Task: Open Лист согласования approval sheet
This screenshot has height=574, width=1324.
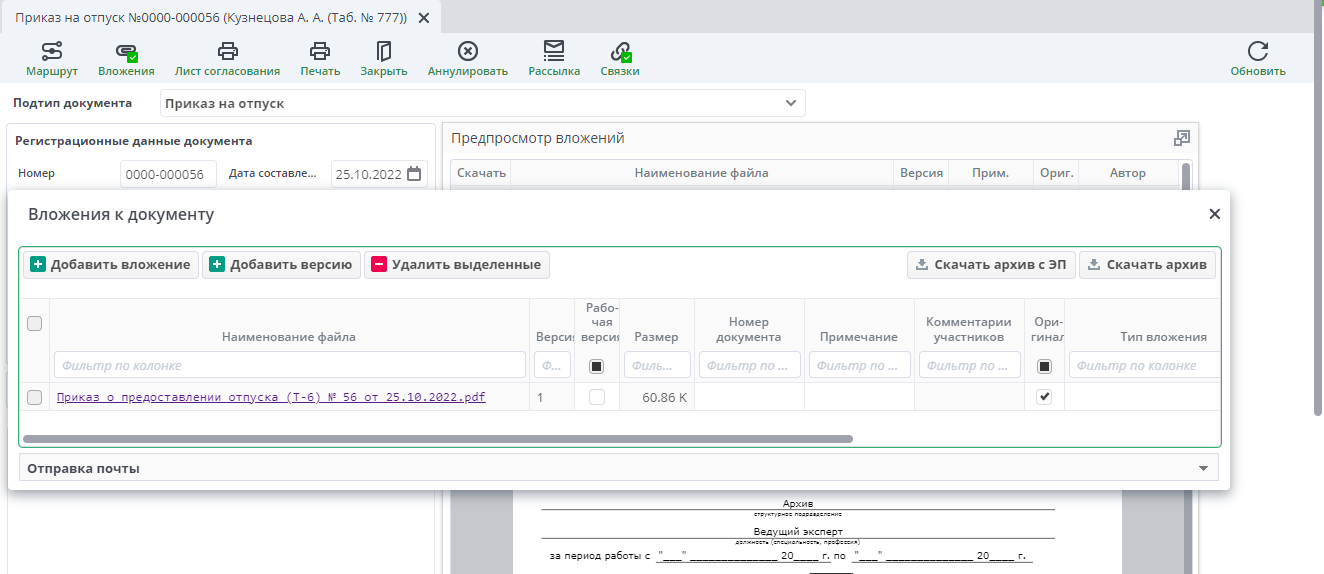Action: coord(227,52)
